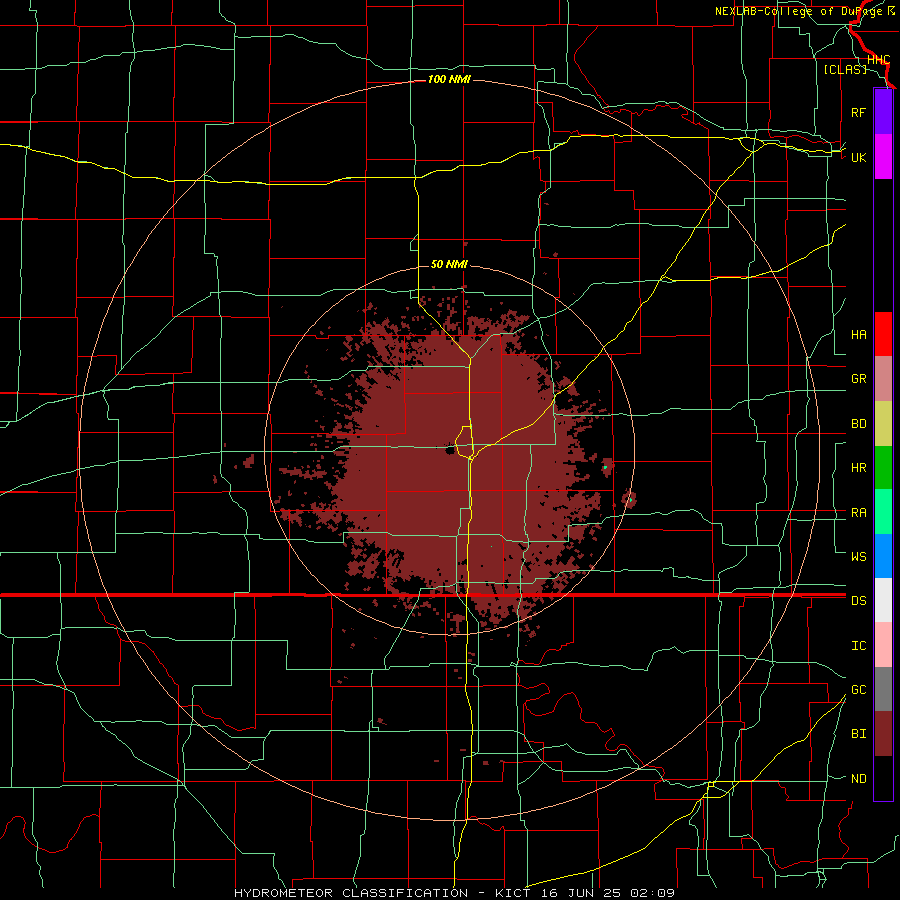The width and height of the screenshot is (900, 900).
Task: Click the HHC product label
Action: click(x=878, y=60)
